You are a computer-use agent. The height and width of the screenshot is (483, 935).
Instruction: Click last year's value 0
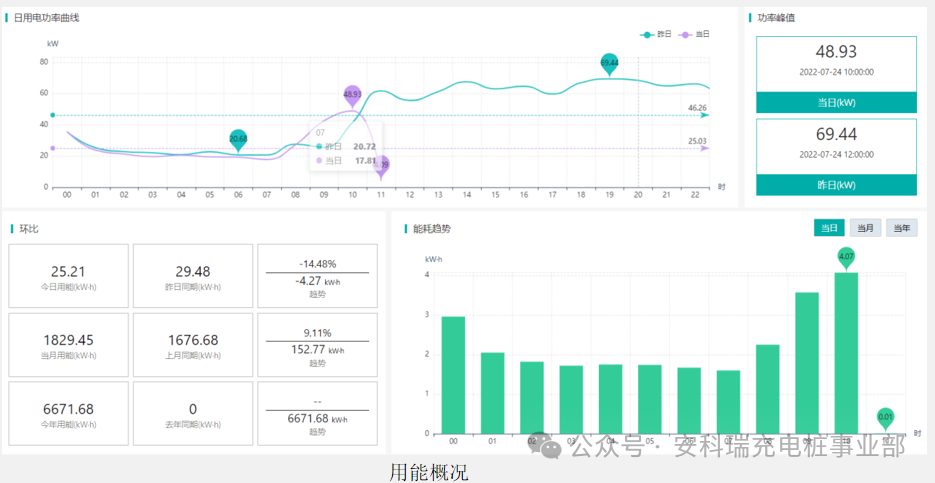[x=193, y=410]
